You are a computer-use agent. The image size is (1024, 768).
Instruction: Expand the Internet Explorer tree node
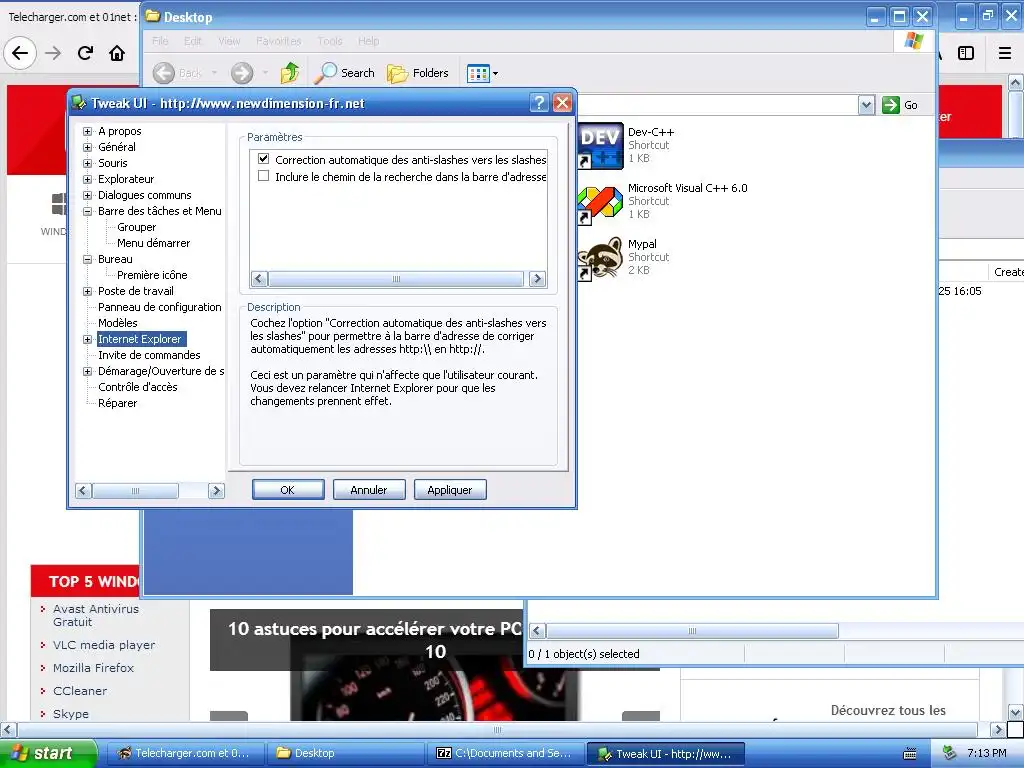88,339
